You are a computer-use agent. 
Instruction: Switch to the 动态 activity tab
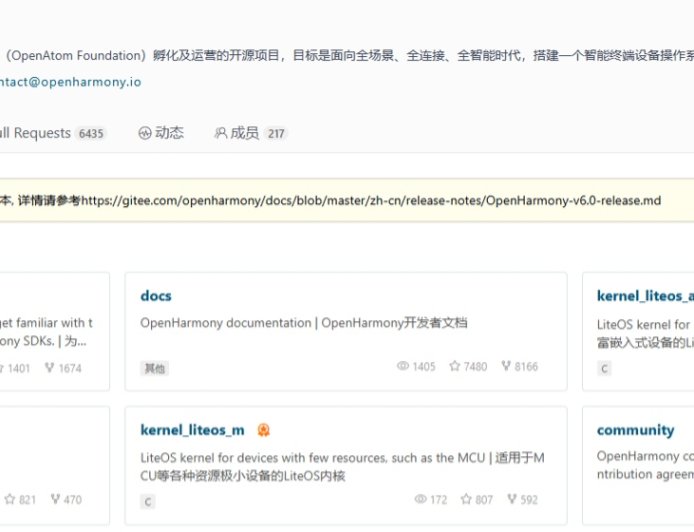pos(161,133)
